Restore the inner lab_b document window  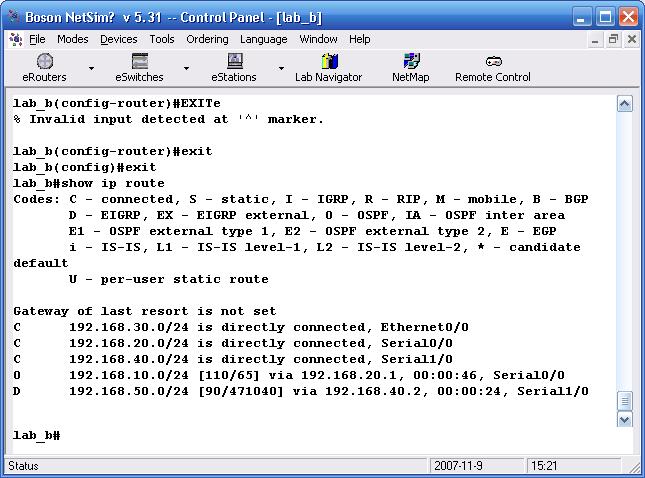[613, 39]
